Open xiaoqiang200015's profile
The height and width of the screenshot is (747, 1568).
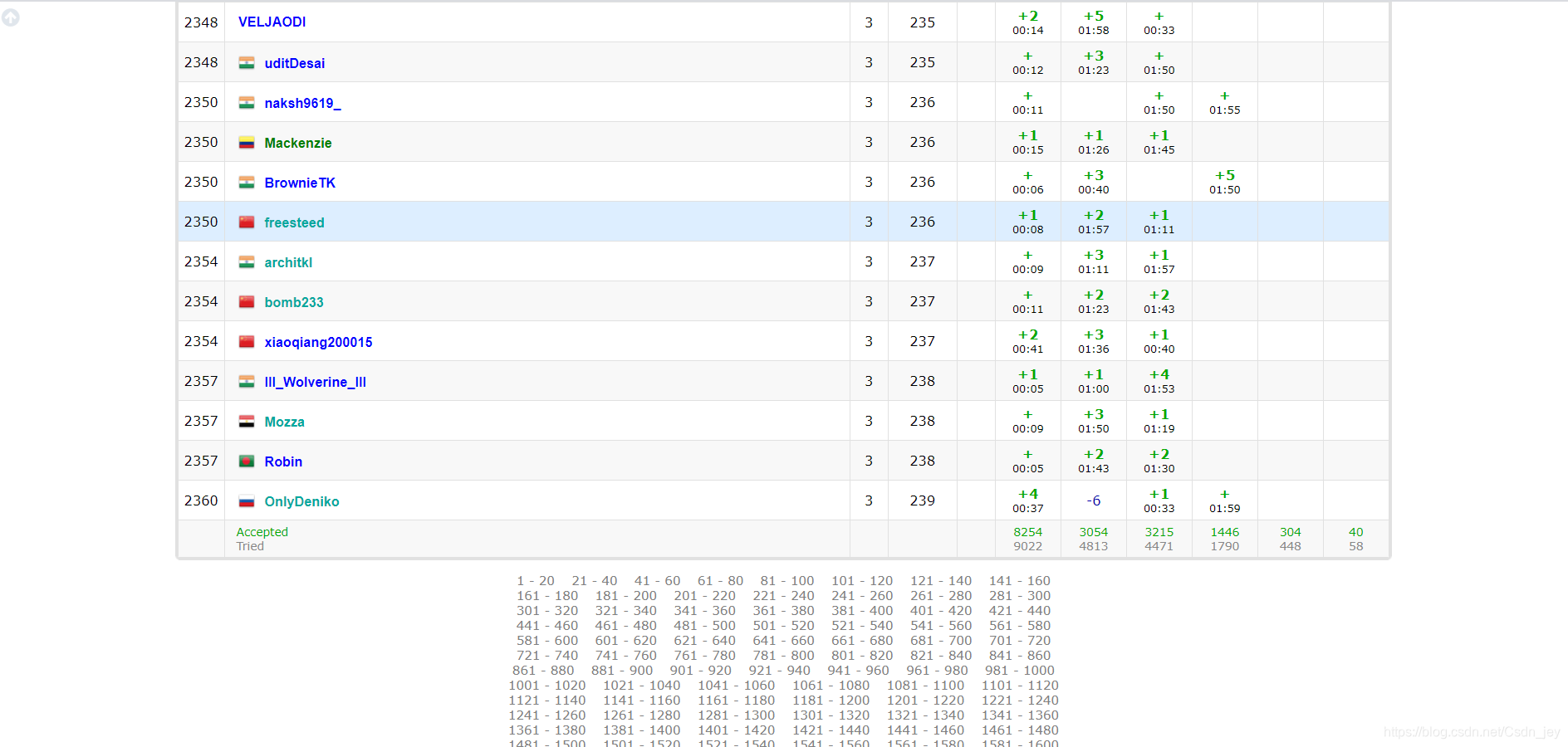pos(318,342)
